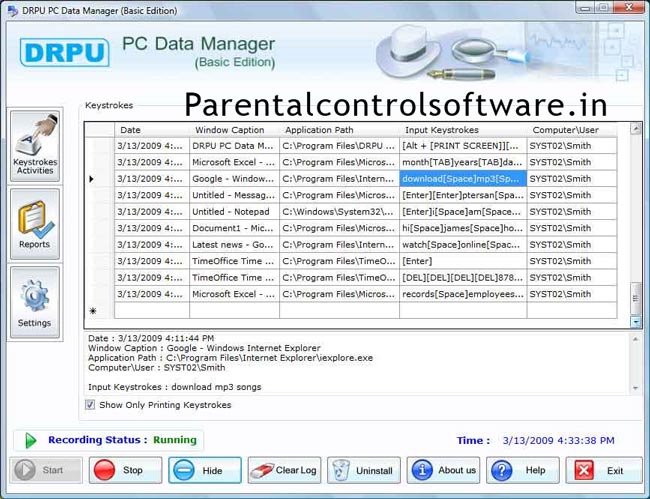Select '[DEL][DEL][DEL][DEL]878...' keystrokes cell

tap(463, 277)
